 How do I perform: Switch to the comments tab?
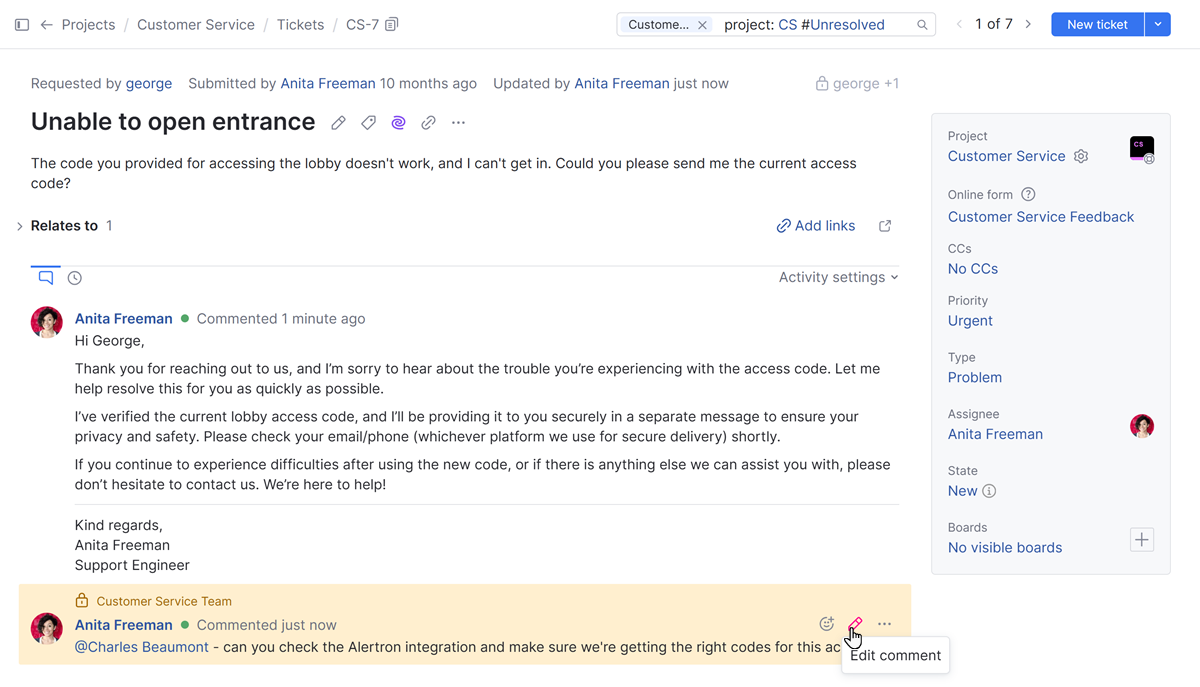coord(44,277)
